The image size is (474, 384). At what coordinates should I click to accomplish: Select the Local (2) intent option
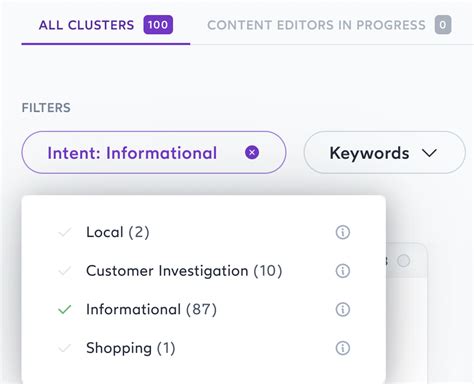(x=204, y=232)
